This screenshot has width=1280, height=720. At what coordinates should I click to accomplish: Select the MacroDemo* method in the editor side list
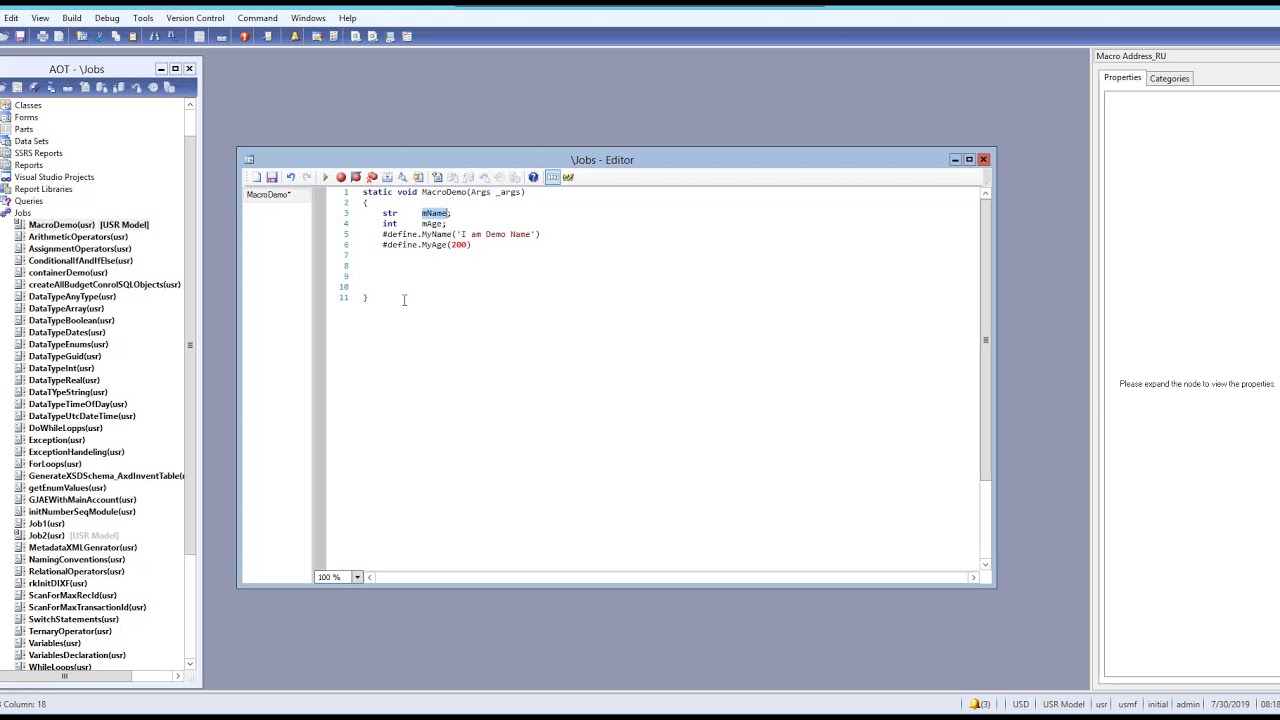tap(268, 195)
